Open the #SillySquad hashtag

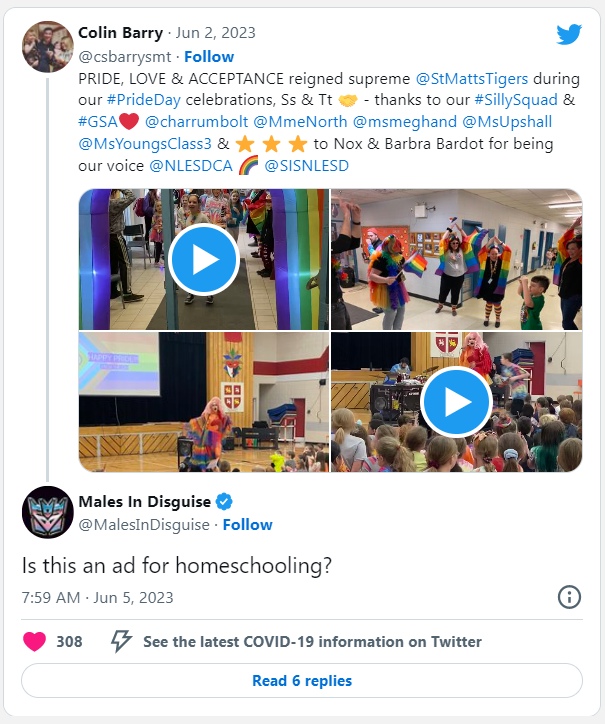[516, 100]
